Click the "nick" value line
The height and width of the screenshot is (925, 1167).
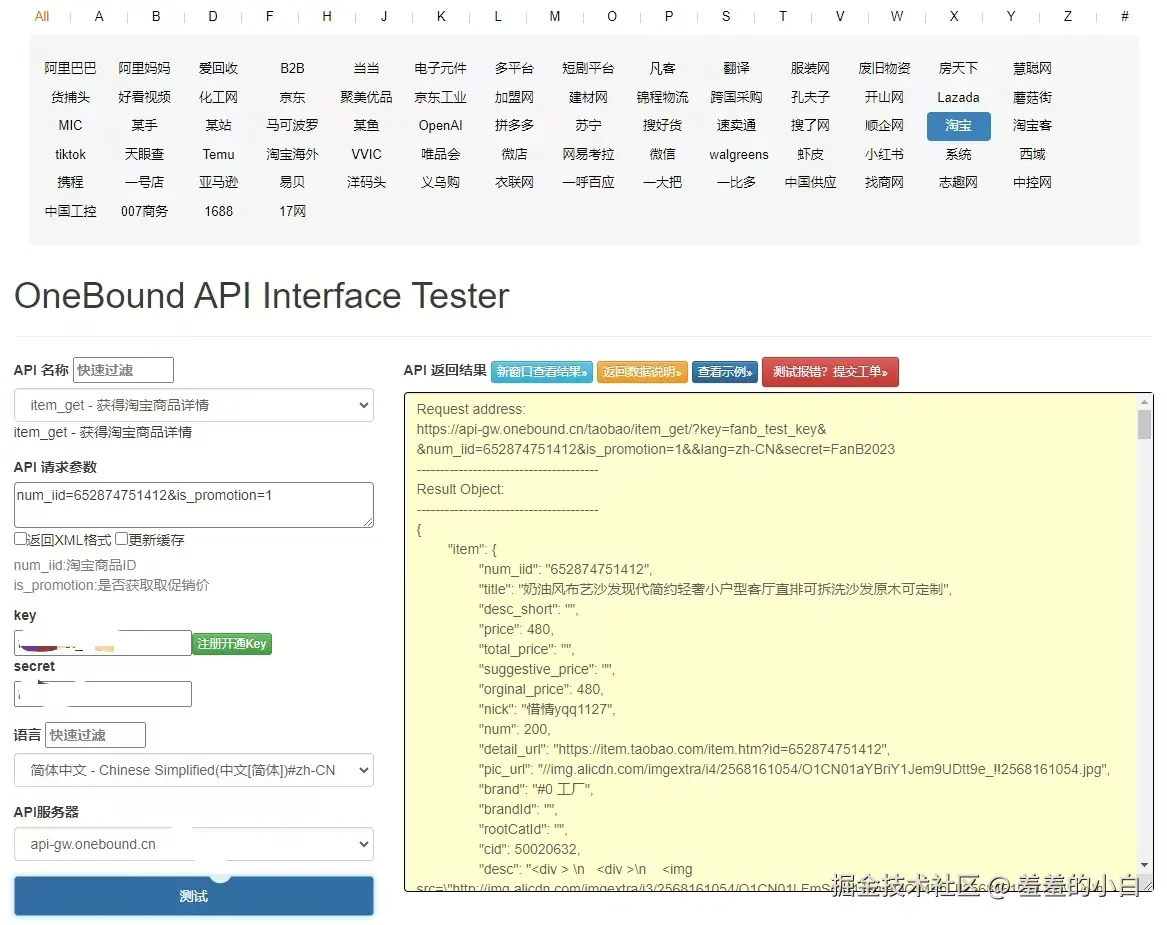547,709
